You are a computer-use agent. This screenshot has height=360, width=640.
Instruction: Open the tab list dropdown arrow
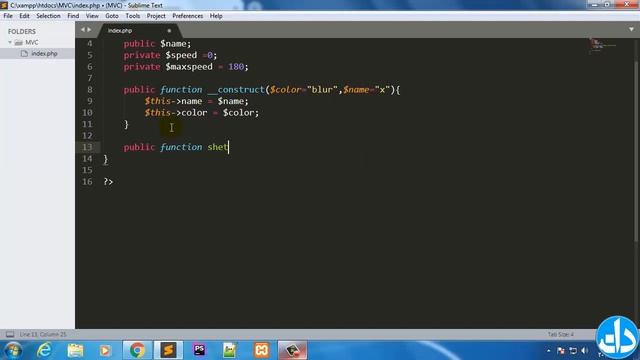[x=631, y=29]
